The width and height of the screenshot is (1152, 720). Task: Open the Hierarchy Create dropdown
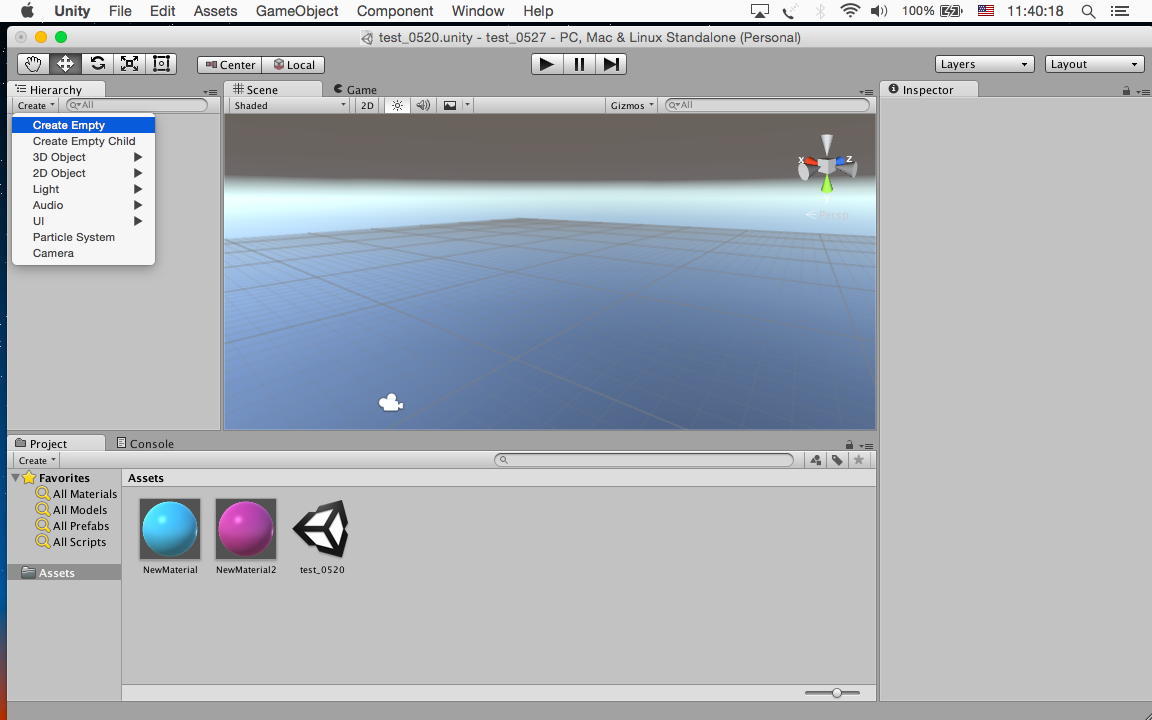click(x=36, y=105)
